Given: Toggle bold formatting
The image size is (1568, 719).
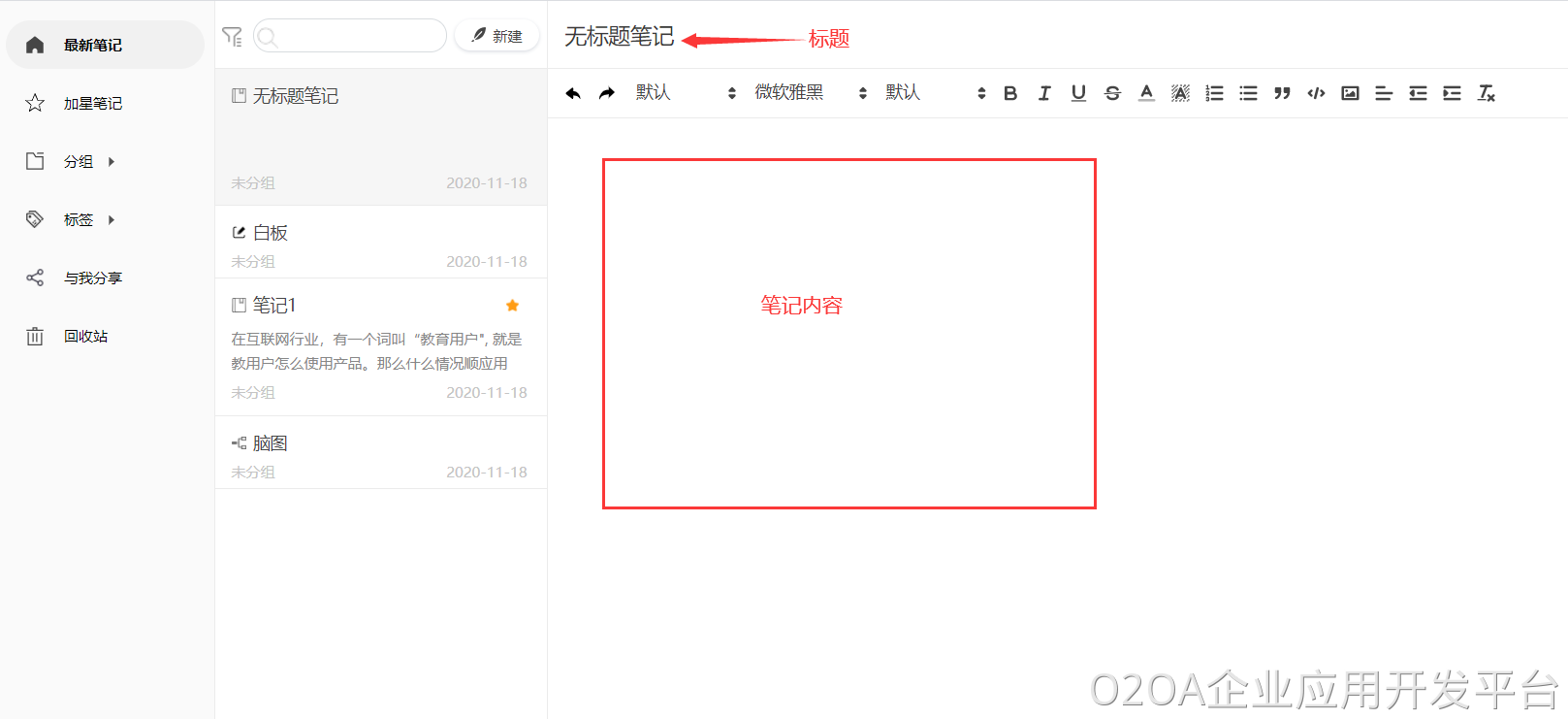Looking at the screenshot, I should coord(1010,93).
